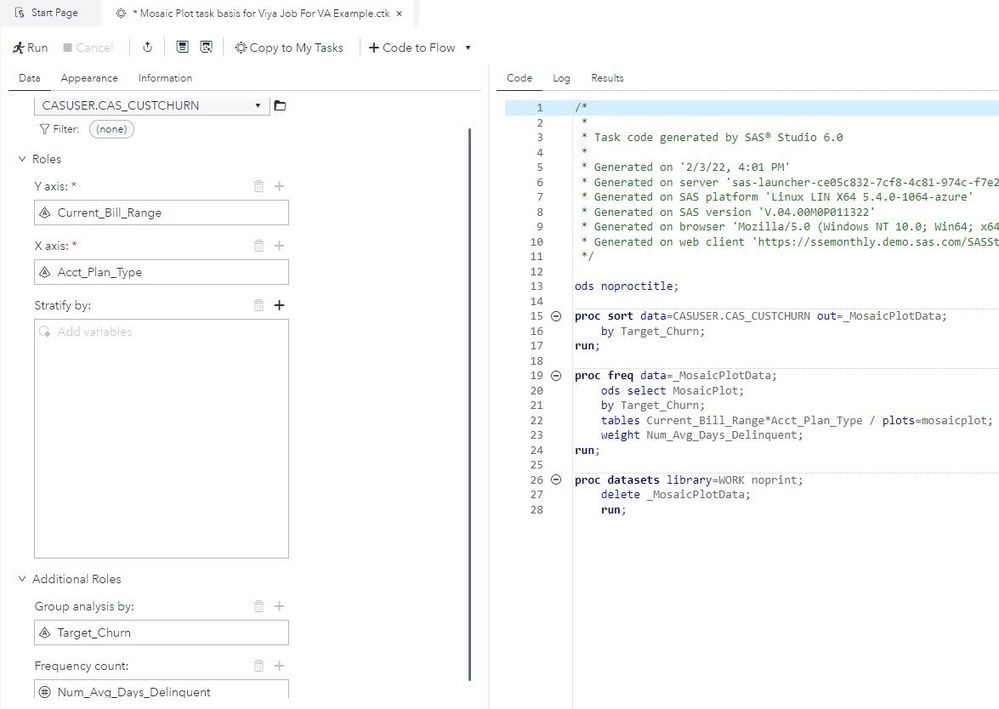Screen dimensions: 999x709
Task: Collapse the proc freq code block
Action: (556, 376)
